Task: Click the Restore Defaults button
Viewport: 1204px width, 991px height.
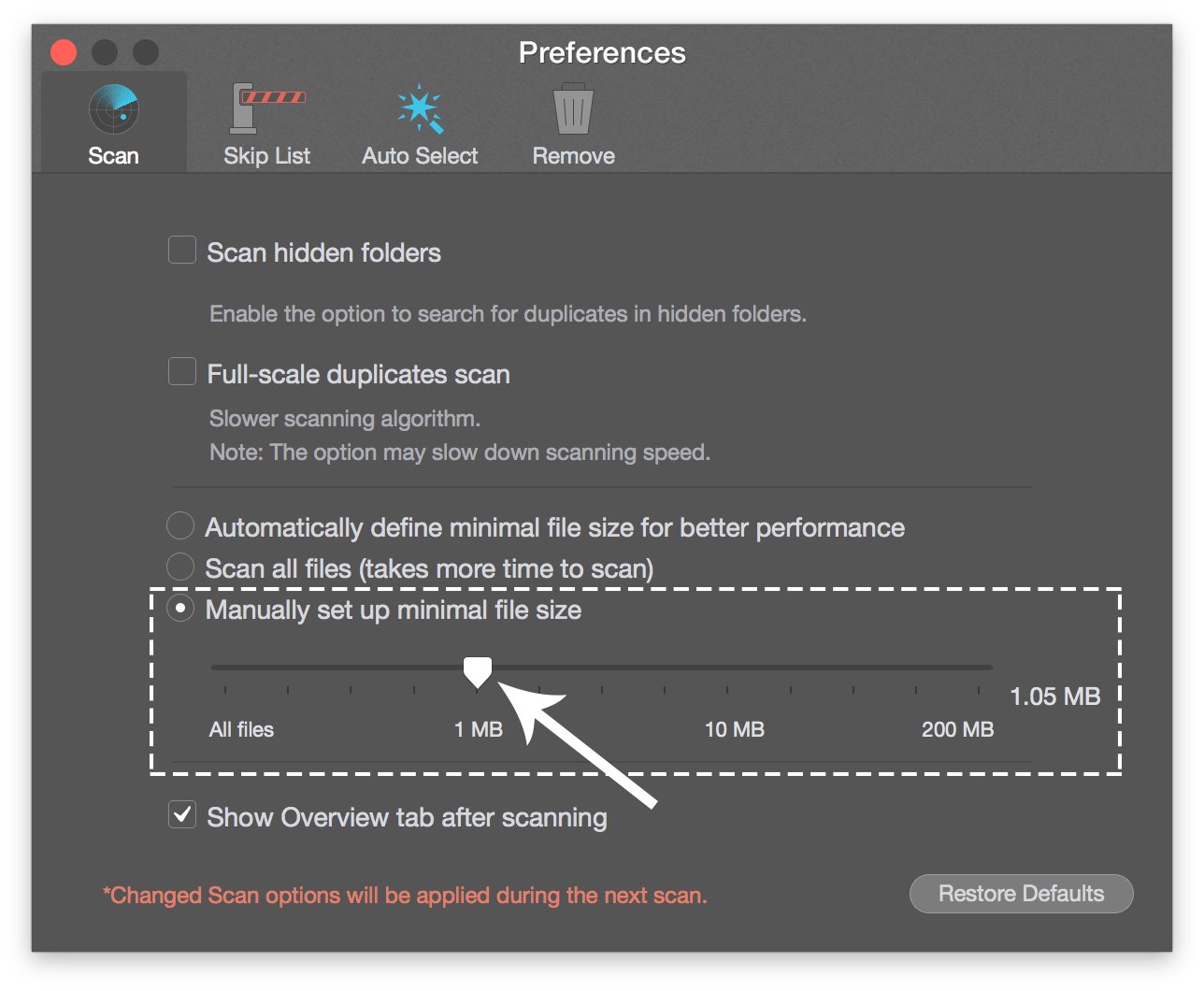Action: (x=1021, y=894)
